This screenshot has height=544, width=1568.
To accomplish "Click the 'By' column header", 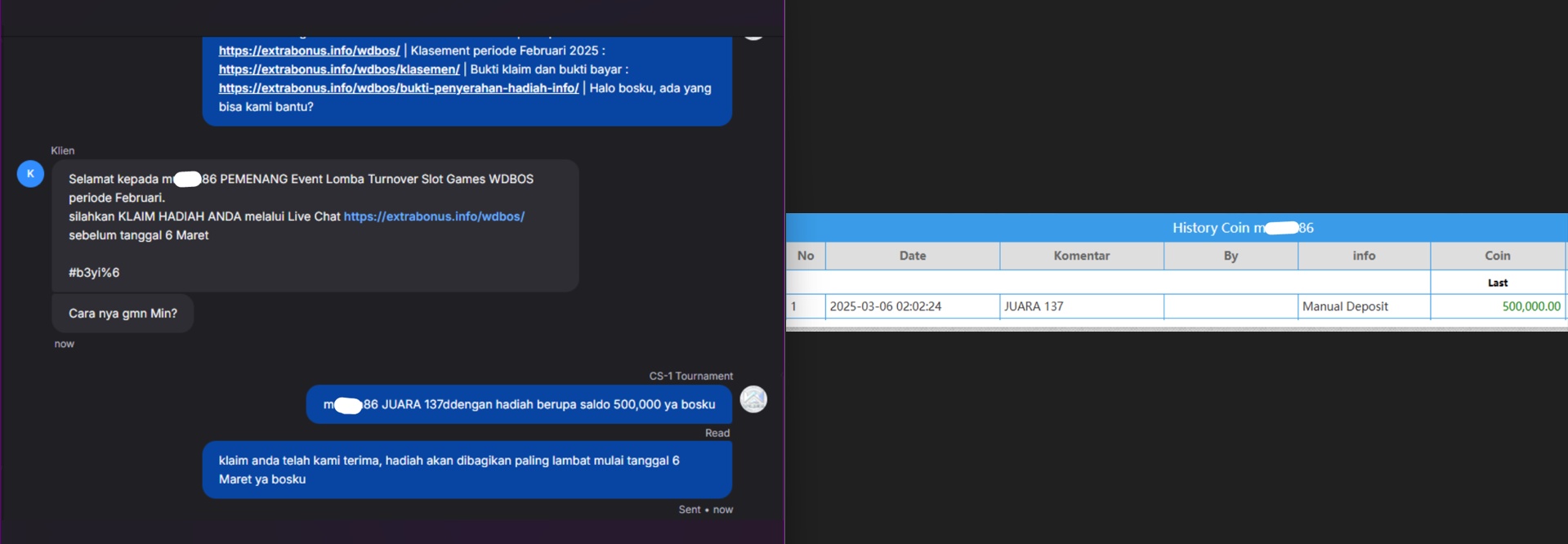I will click(x=1231, y=256).
